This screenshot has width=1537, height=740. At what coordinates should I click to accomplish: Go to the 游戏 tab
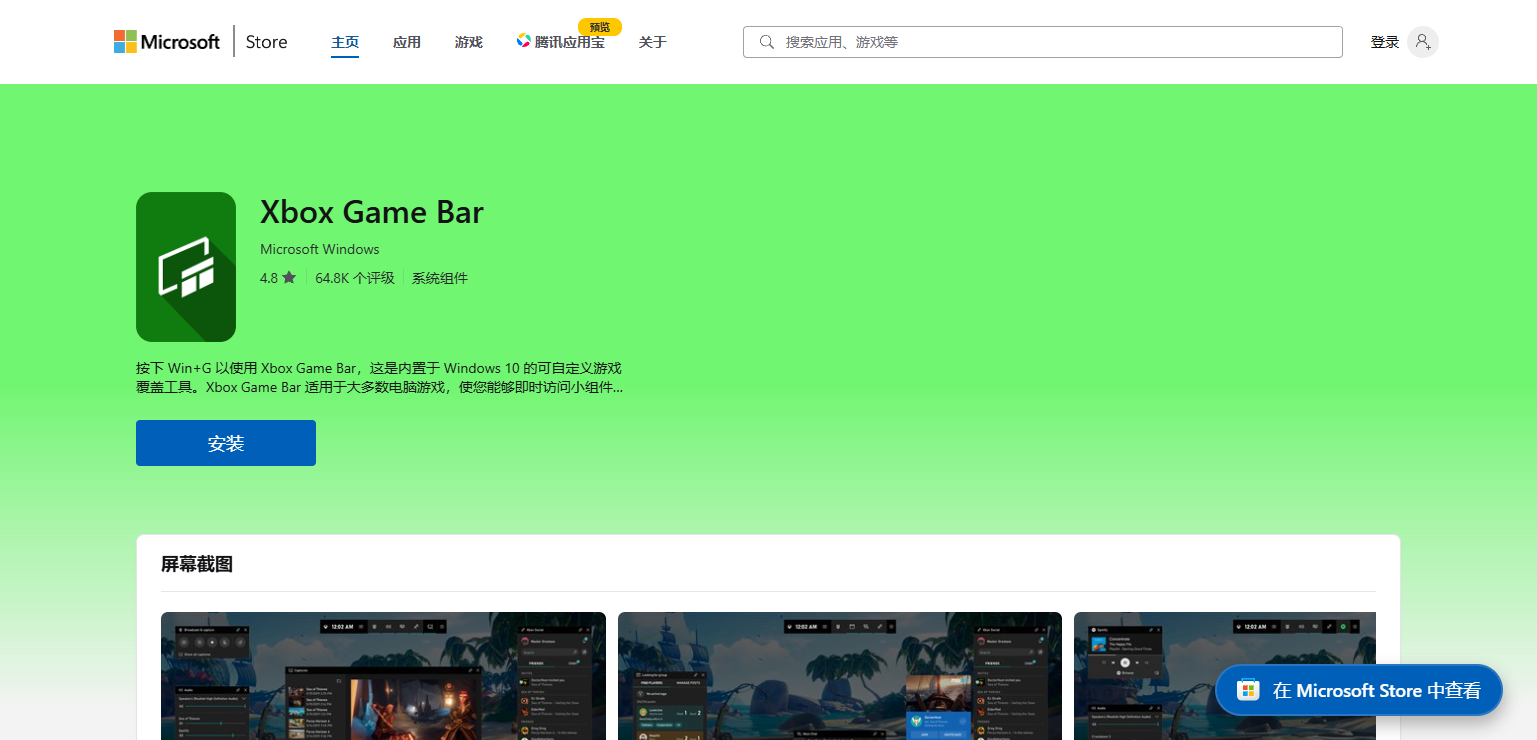tap(469, 42)
